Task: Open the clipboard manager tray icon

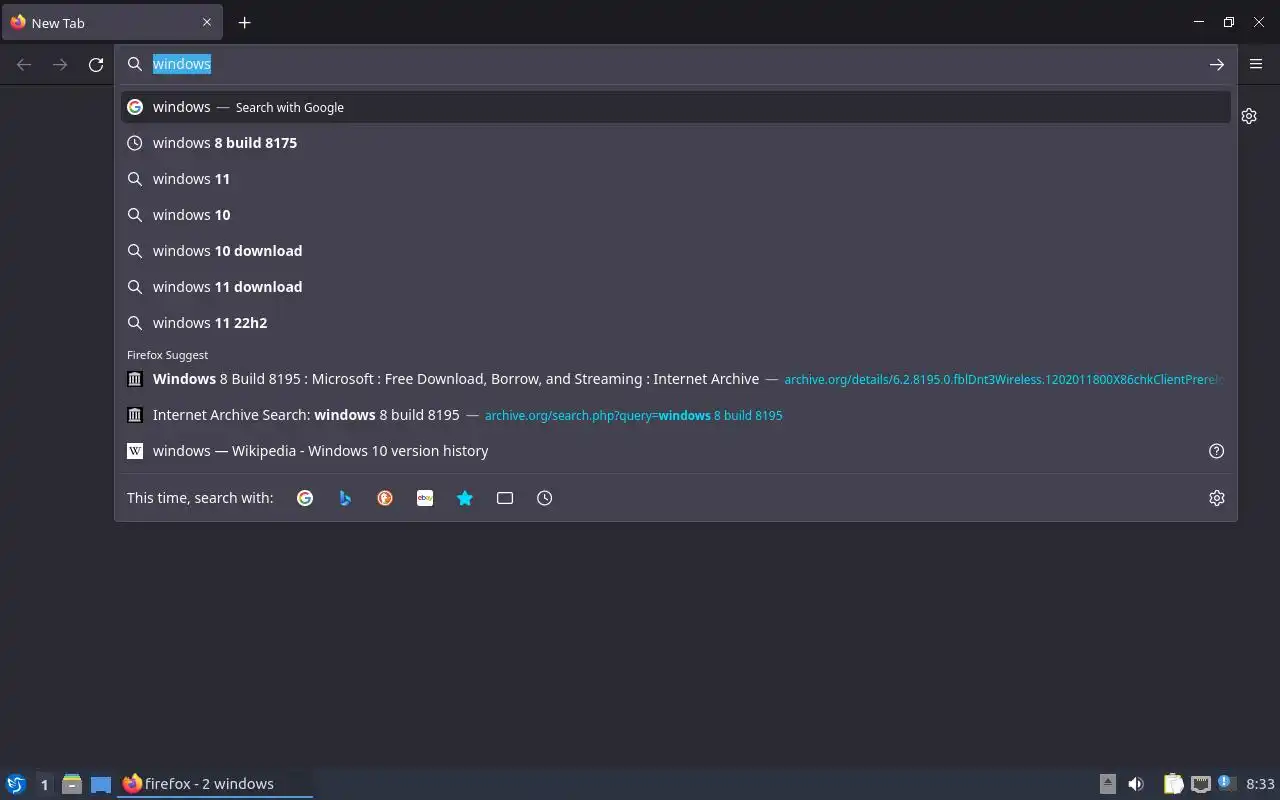Action: 1173,784
